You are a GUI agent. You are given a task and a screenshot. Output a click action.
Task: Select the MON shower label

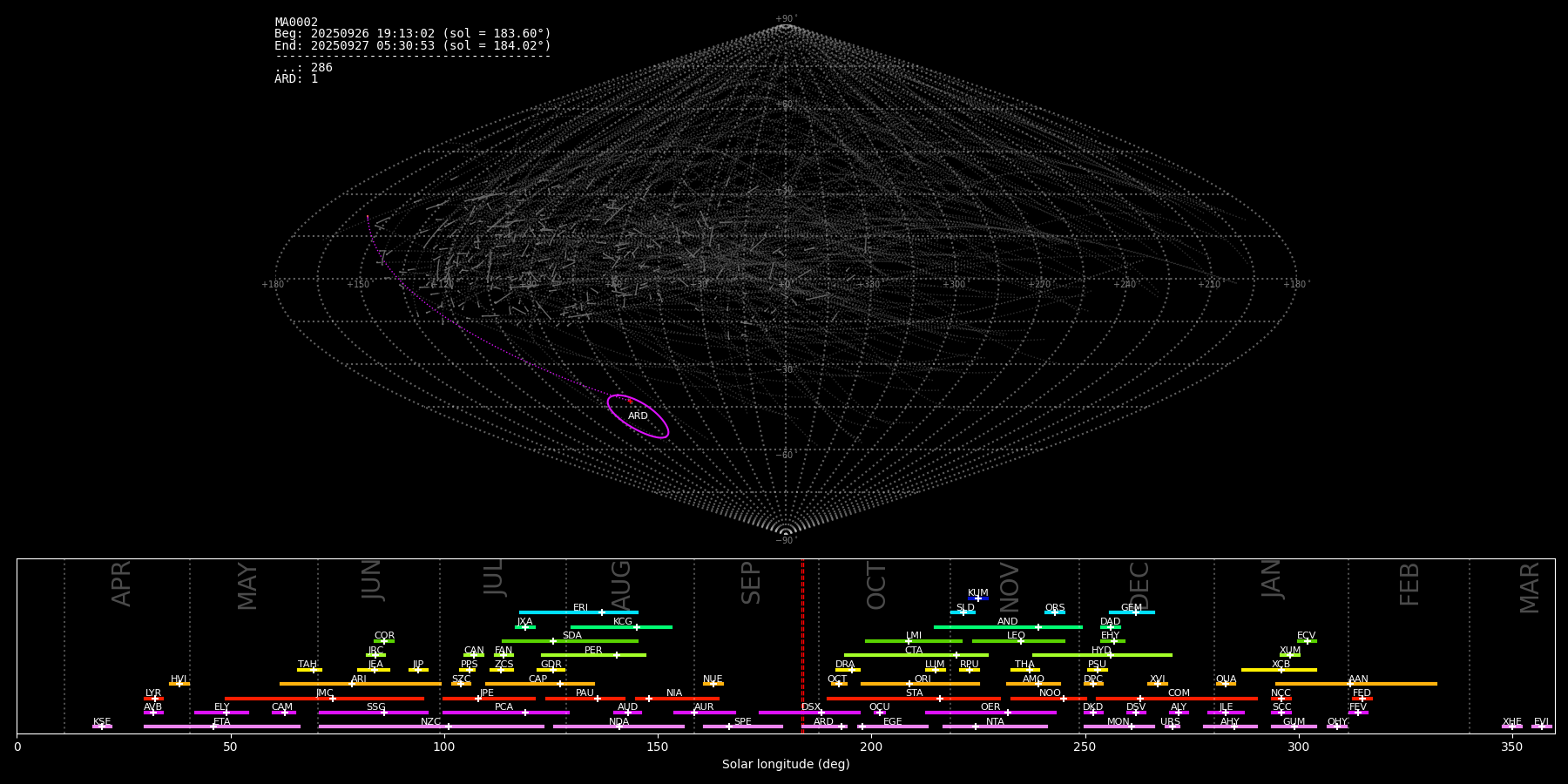[1119, 722]
